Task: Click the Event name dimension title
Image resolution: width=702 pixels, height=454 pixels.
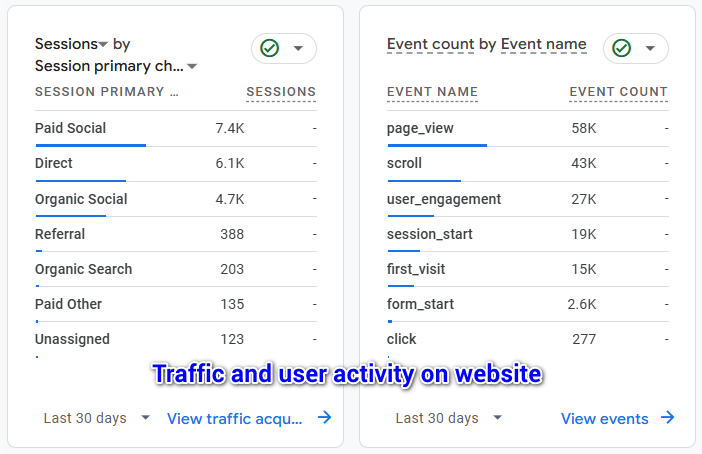Action: click(x=543, y=44)
